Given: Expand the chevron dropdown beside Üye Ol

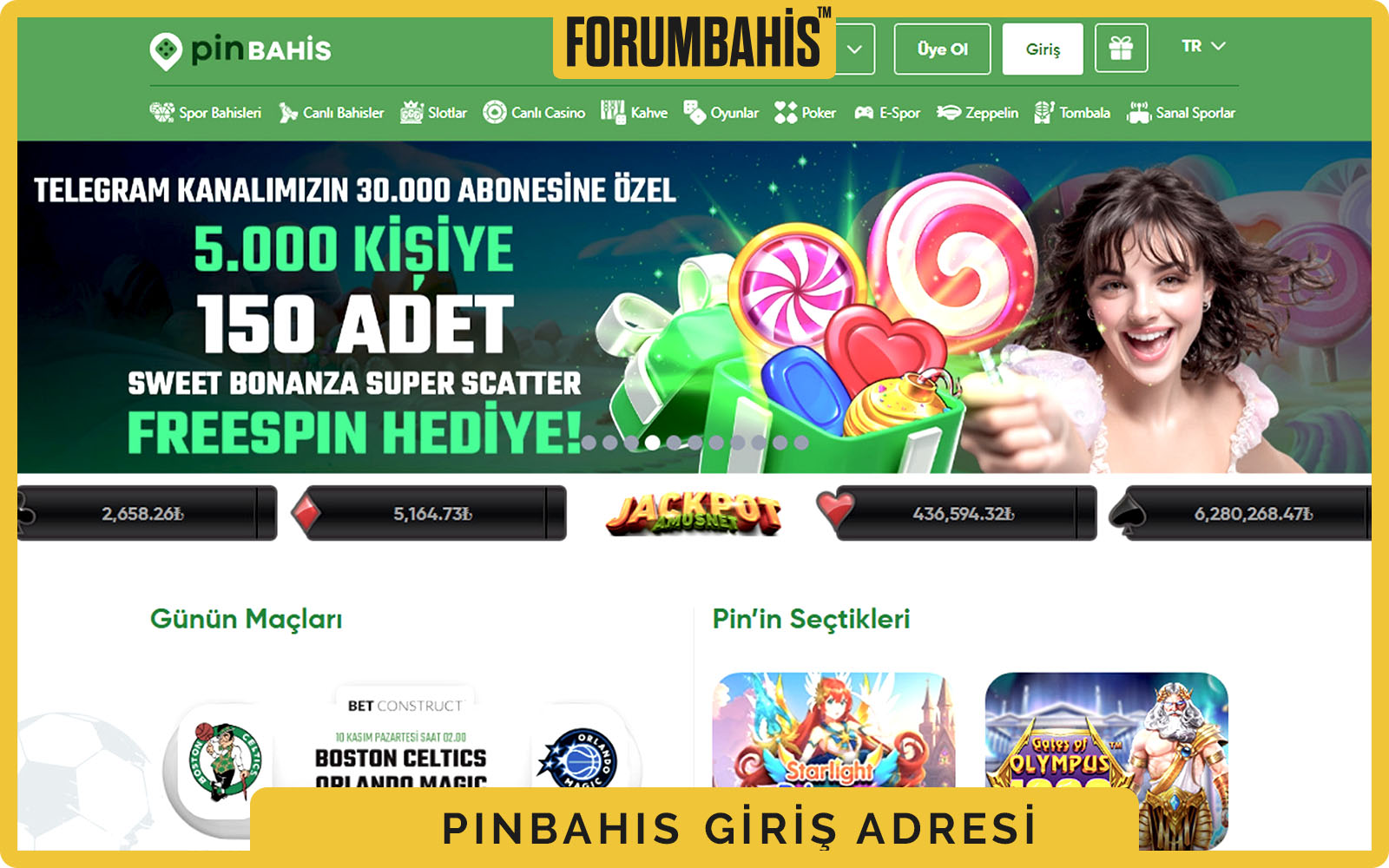Looking at the screenshot, I should (855, 49).
